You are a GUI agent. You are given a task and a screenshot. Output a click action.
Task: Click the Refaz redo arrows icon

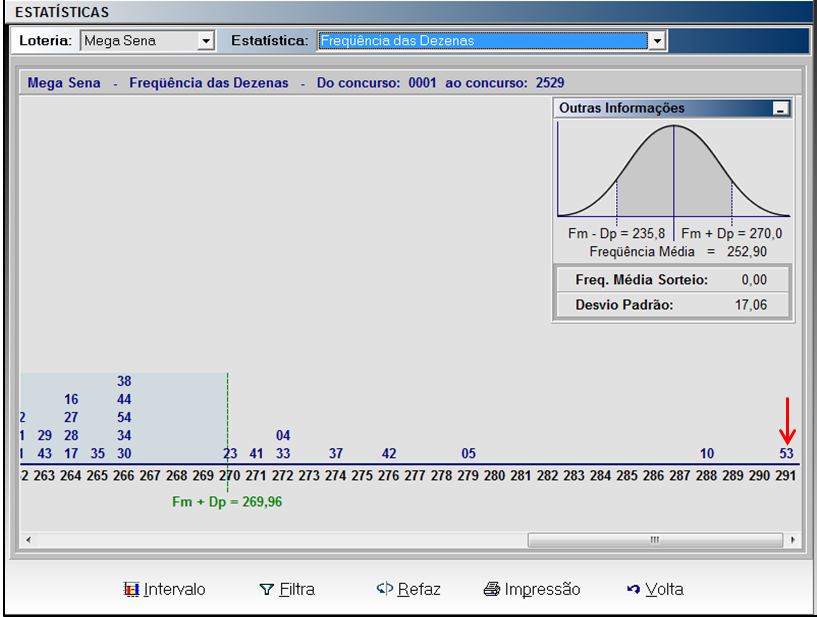point(385,589)
